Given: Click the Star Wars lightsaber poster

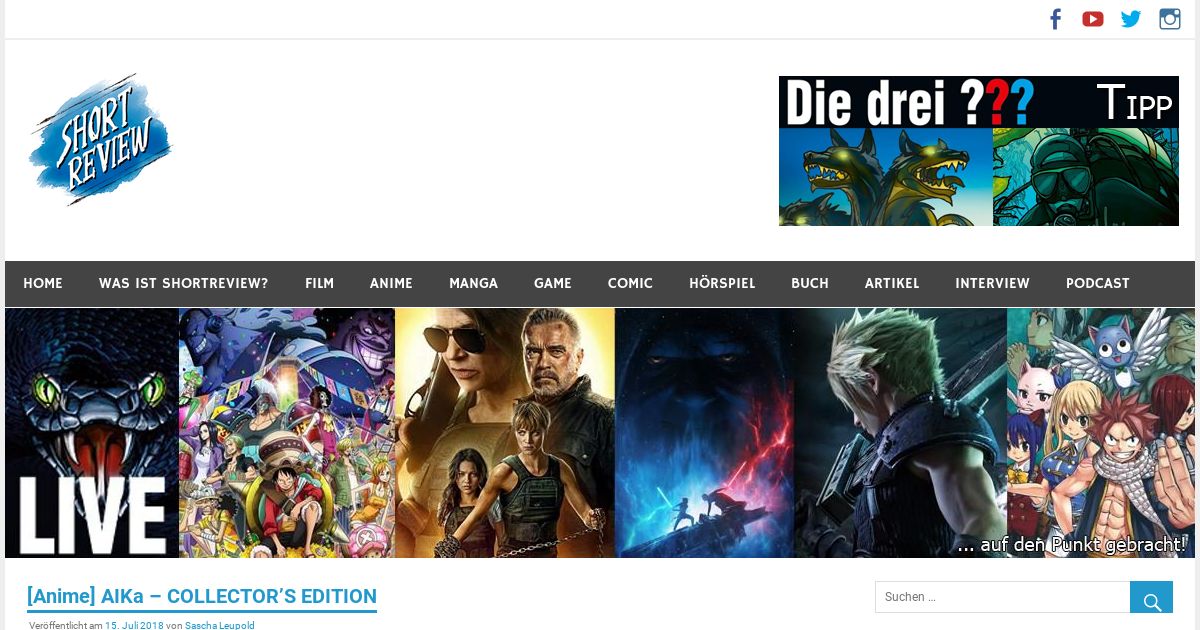Looking at the screenshot, I should coord(705,433).
